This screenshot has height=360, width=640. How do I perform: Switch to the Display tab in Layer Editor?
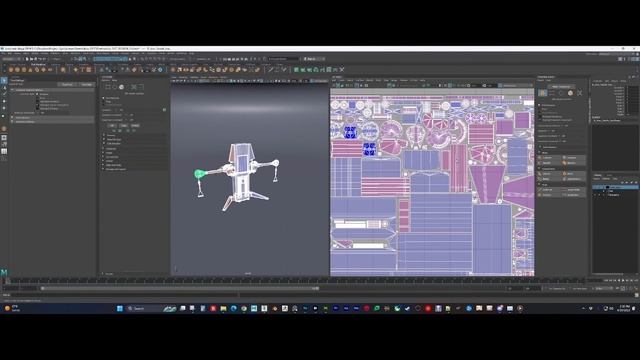coord(598,175)
